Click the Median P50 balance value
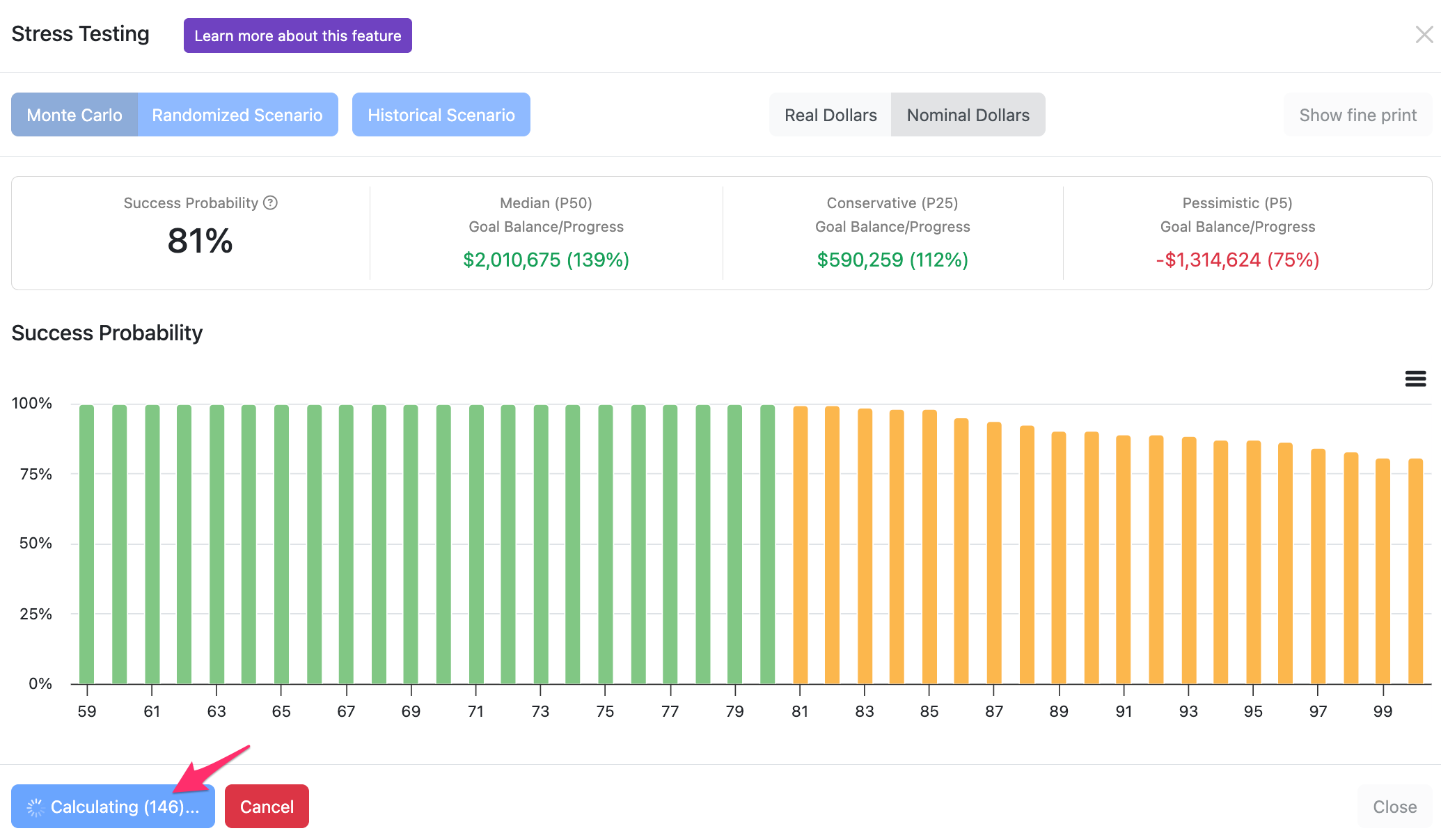 tap(546, 260)
